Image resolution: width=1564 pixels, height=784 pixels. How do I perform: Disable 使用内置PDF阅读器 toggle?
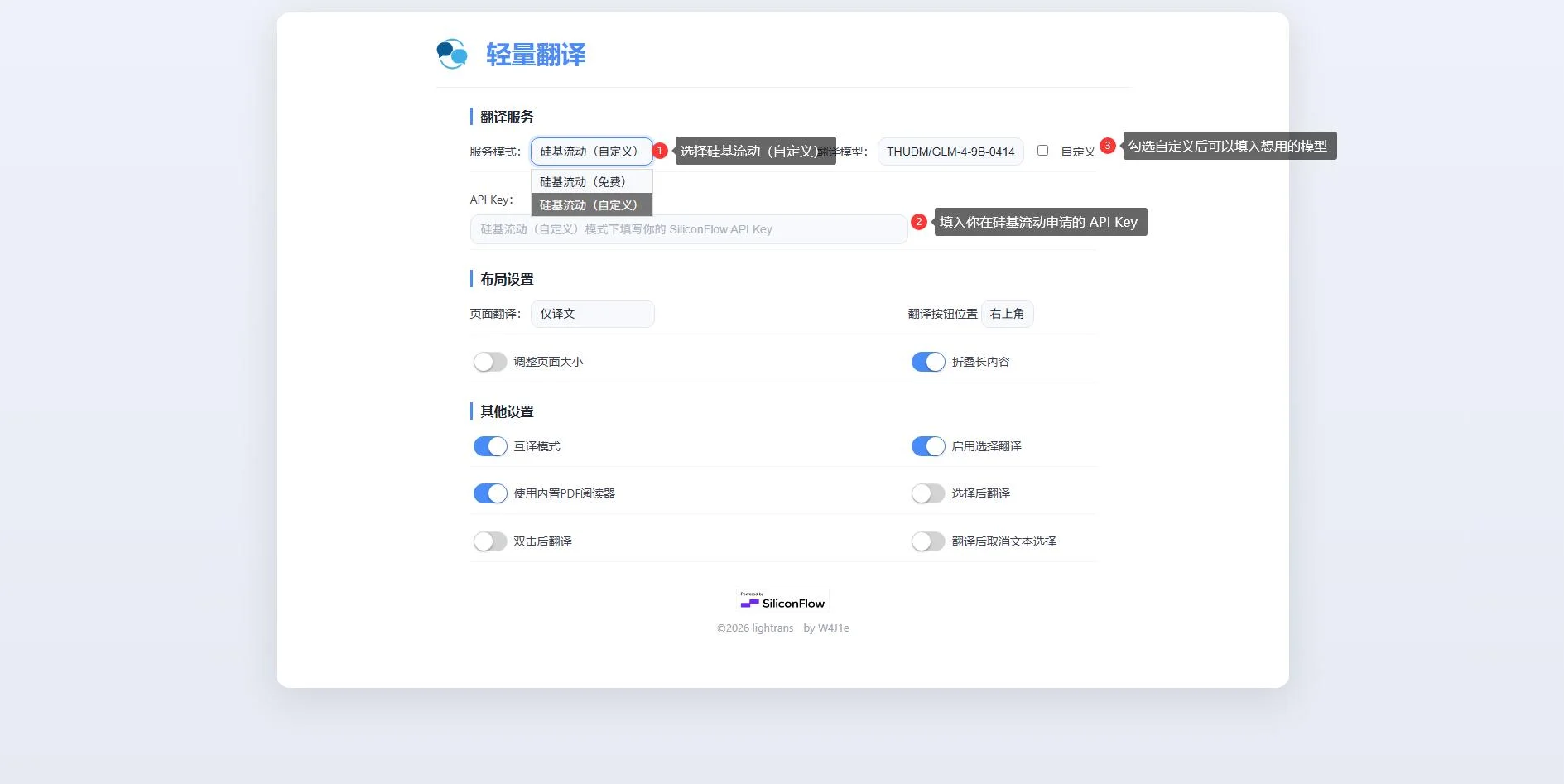pos(490,493)
